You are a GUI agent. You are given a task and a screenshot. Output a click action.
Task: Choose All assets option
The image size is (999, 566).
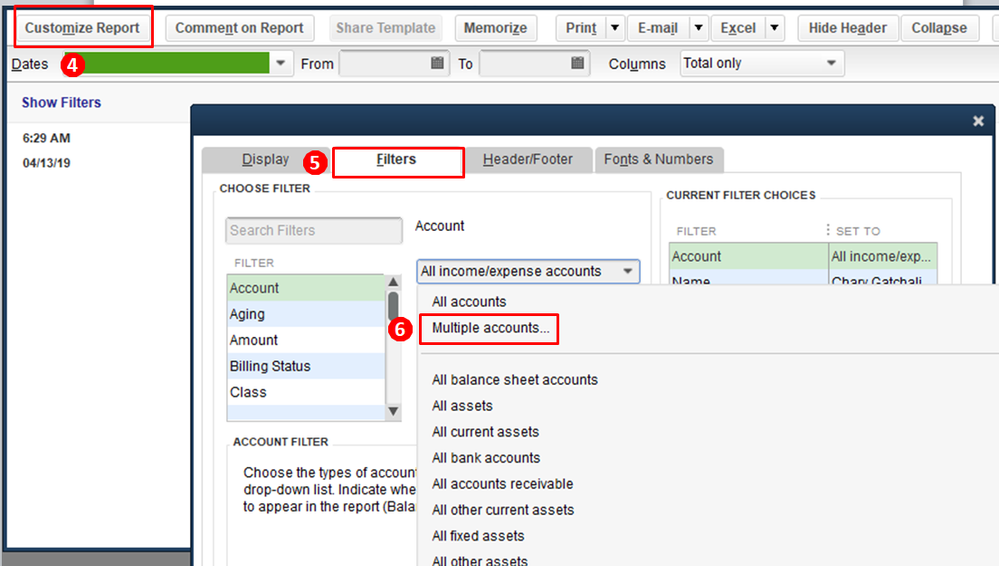coord(463,406)
